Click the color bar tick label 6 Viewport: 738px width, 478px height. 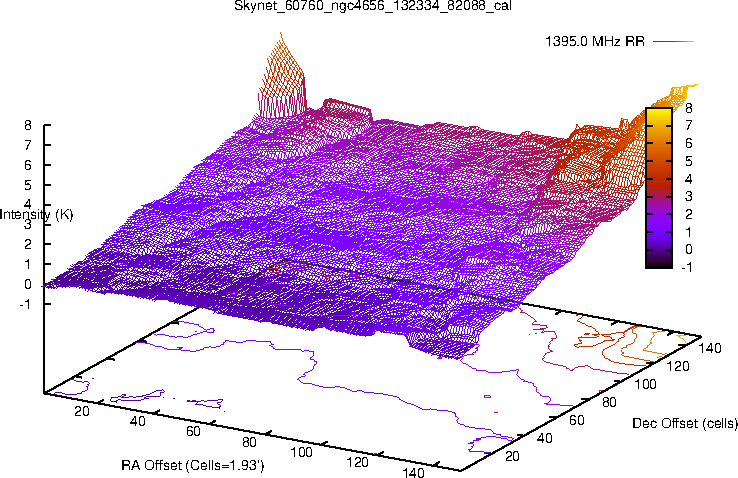point(689,143)
